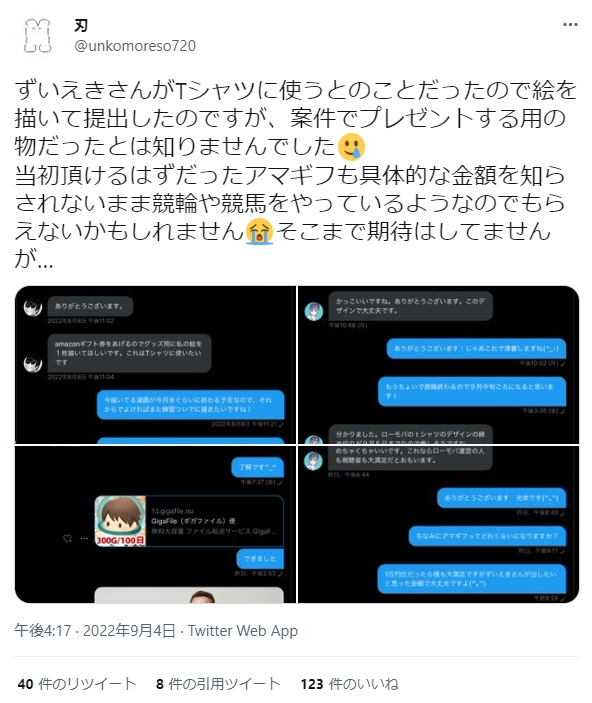Click the heart reaction icon beside GigaFile card

tap(68, 538)
